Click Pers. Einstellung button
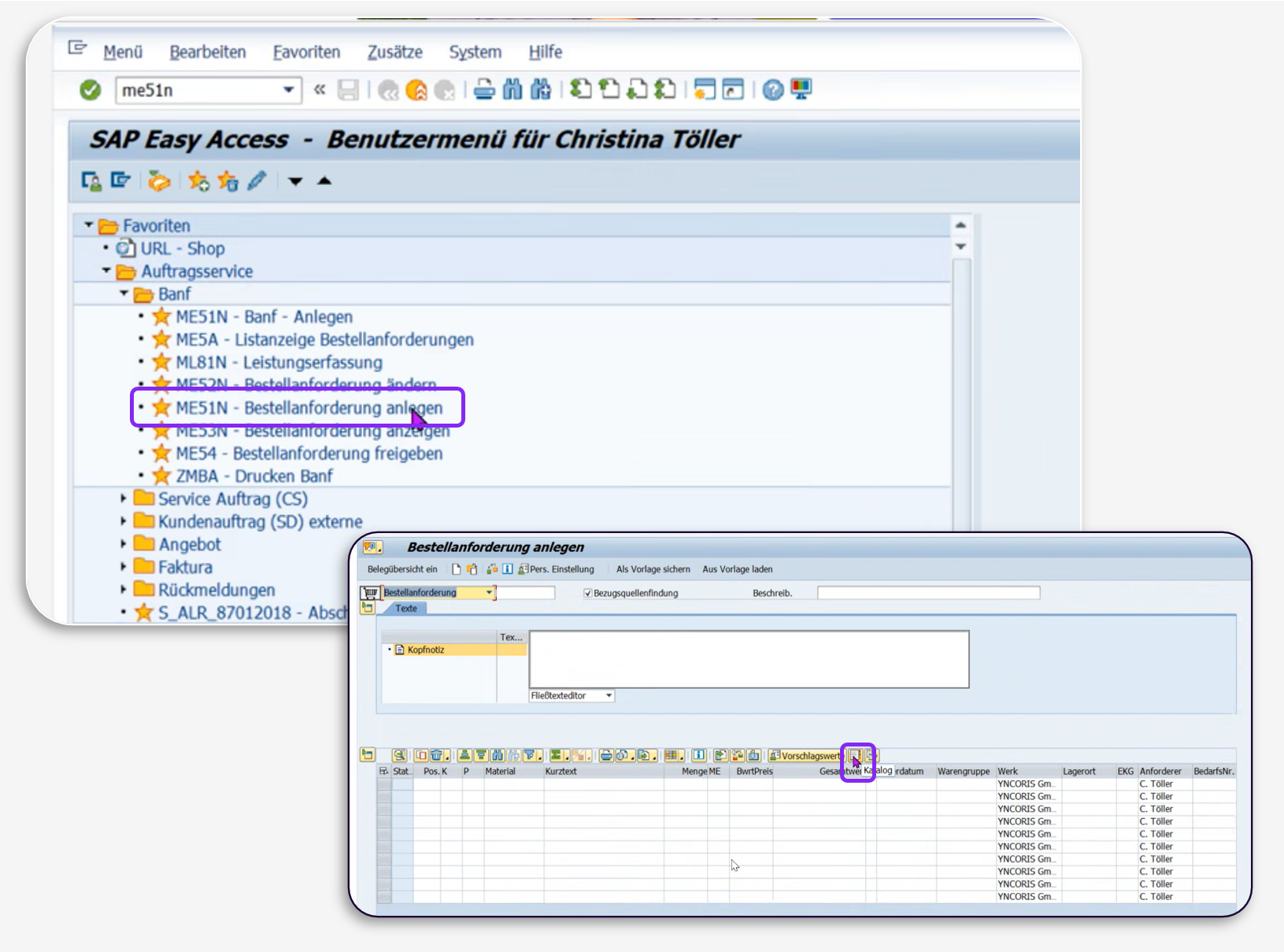The width and height of the screenshot is (1284, 952). [x=556, y=569]
